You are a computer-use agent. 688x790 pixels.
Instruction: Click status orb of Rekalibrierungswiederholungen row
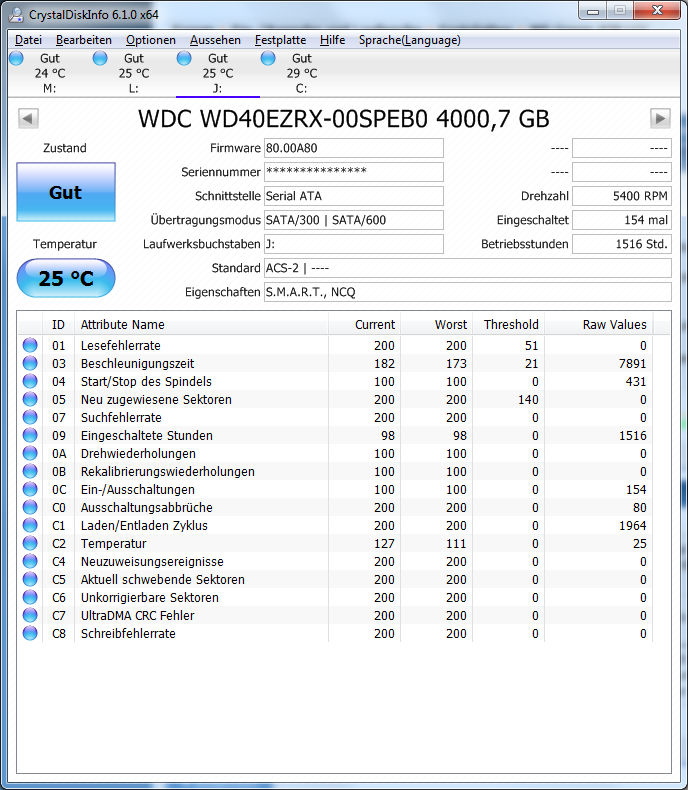(30, 471)
